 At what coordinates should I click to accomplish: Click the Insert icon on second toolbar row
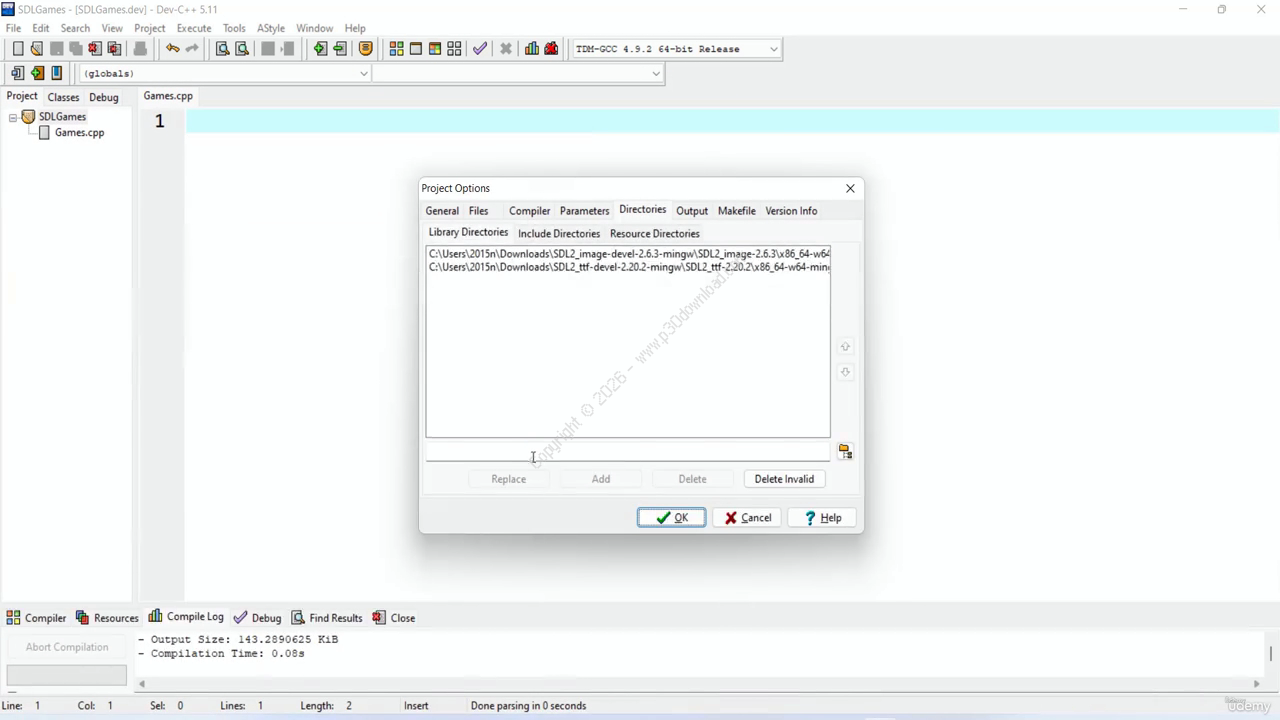point(17,73)
